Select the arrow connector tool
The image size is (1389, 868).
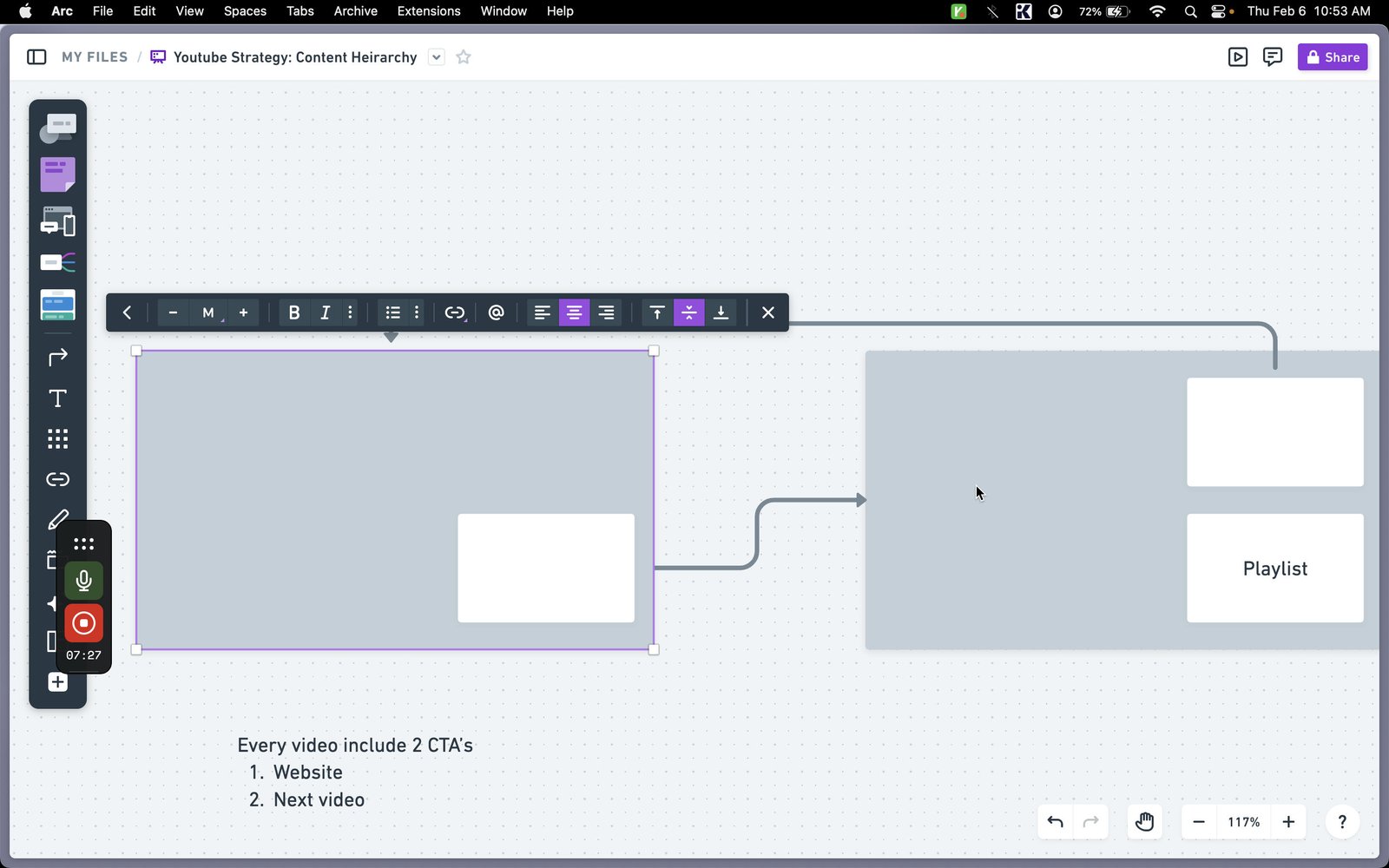57,358
